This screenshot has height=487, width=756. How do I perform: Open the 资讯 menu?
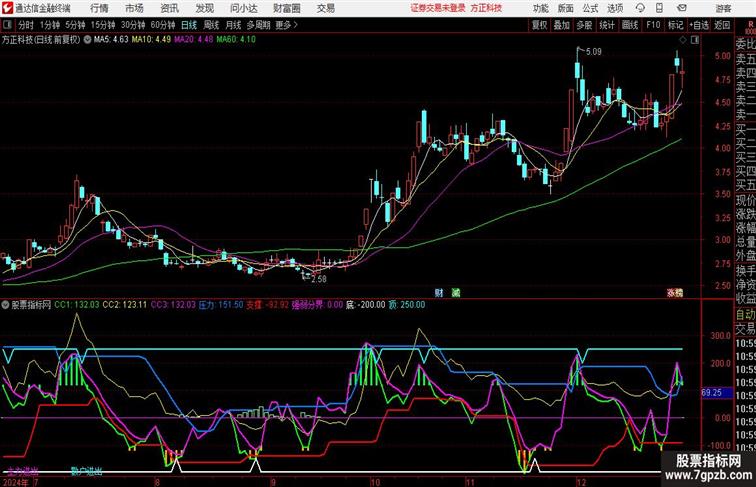170,8
